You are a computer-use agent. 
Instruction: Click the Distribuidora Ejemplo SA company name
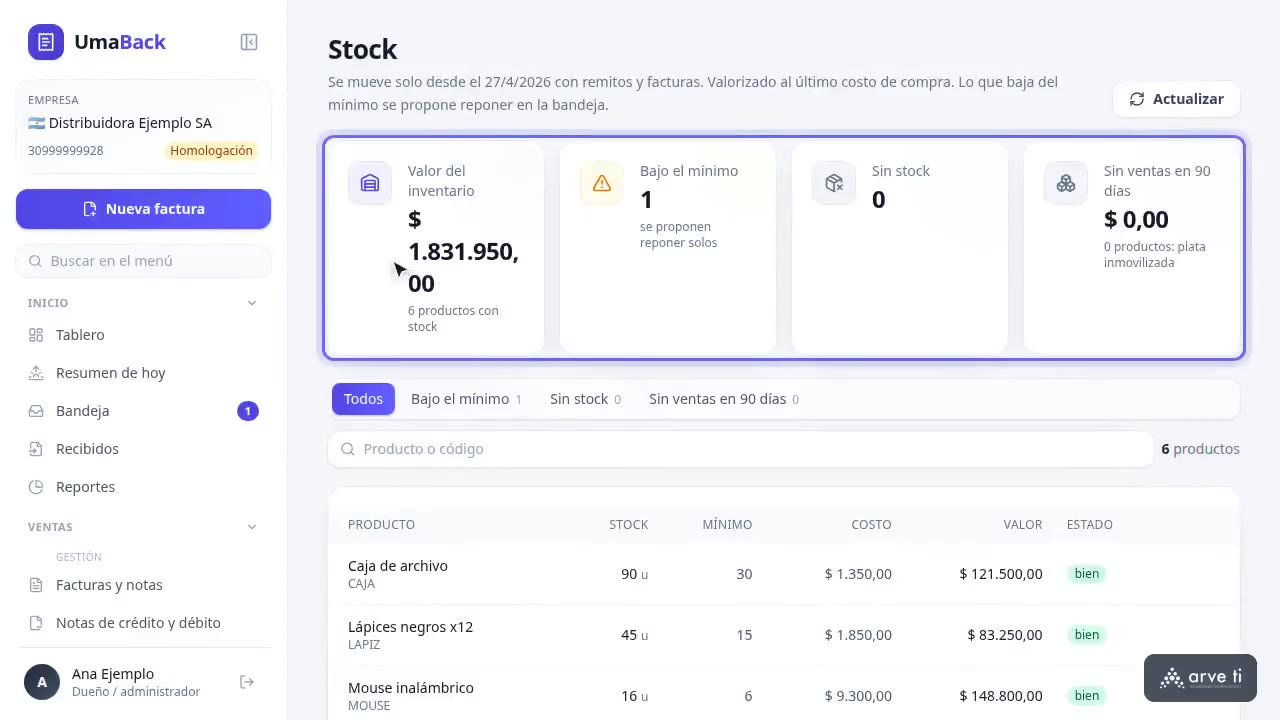click(130, 123)
